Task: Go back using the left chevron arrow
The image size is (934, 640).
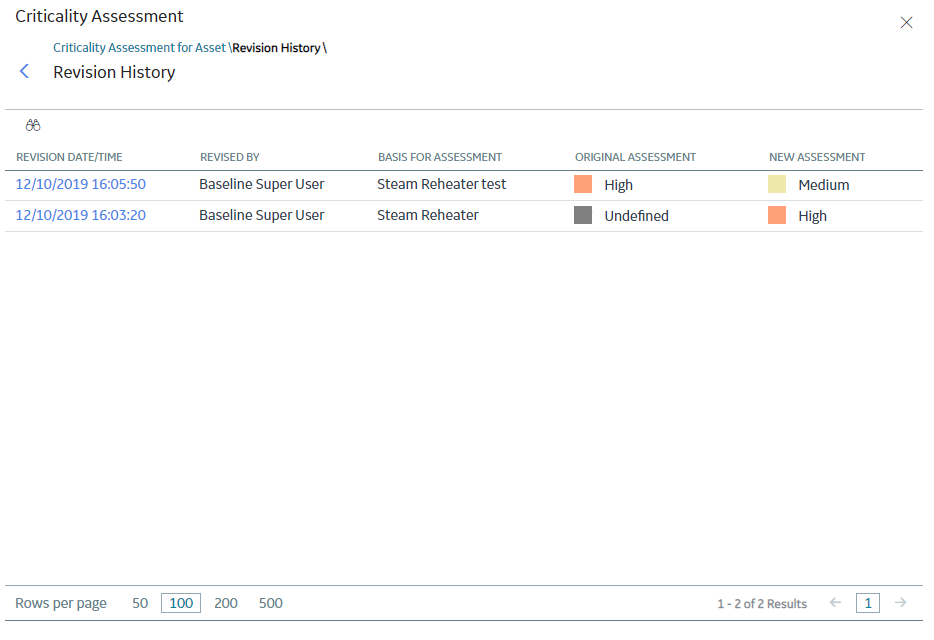Action: click(x=24, y=72)
